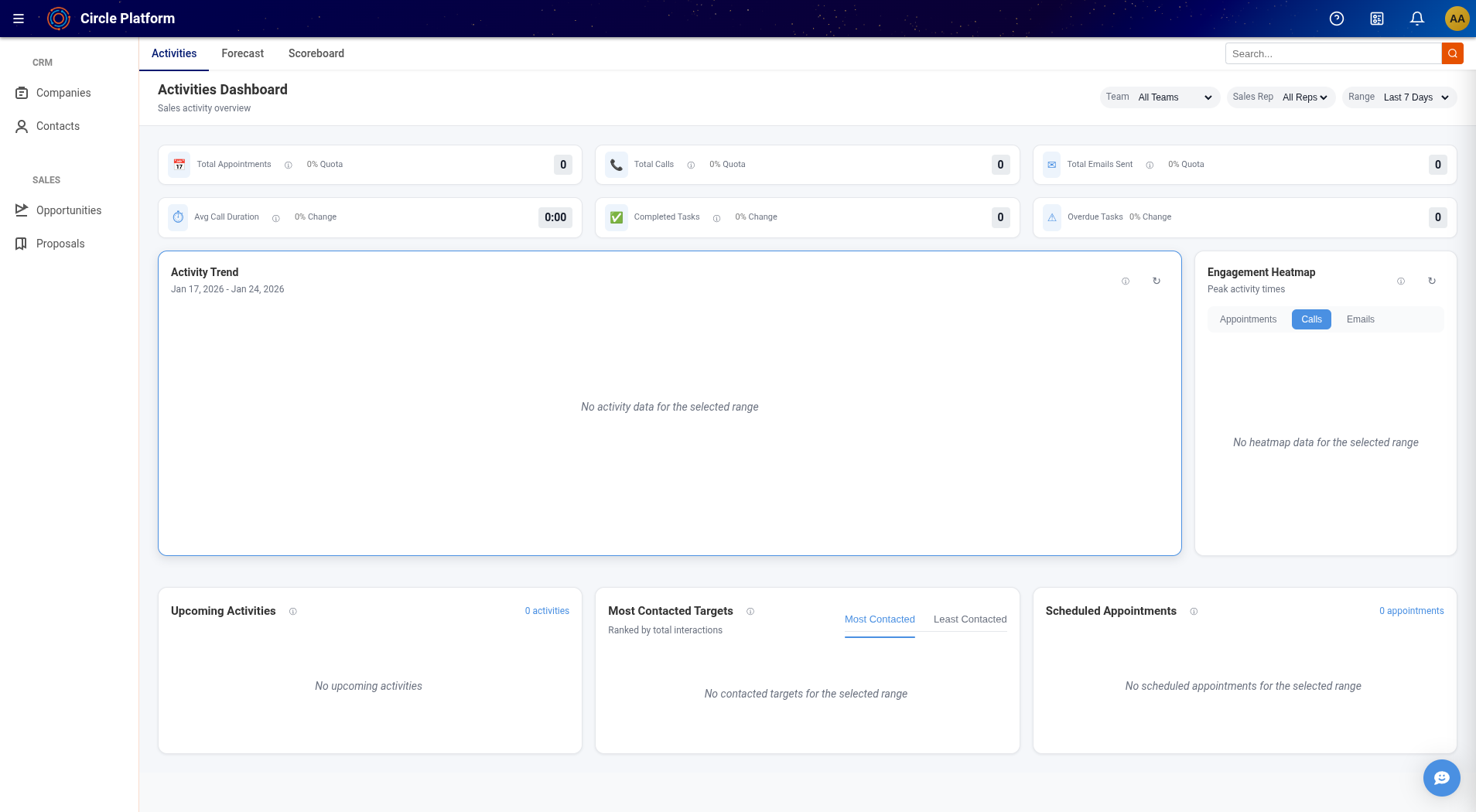This screenshot has height=812, width=1476.
Task: Show the Least Contacted tab
Action: click(x=970, y=619)
